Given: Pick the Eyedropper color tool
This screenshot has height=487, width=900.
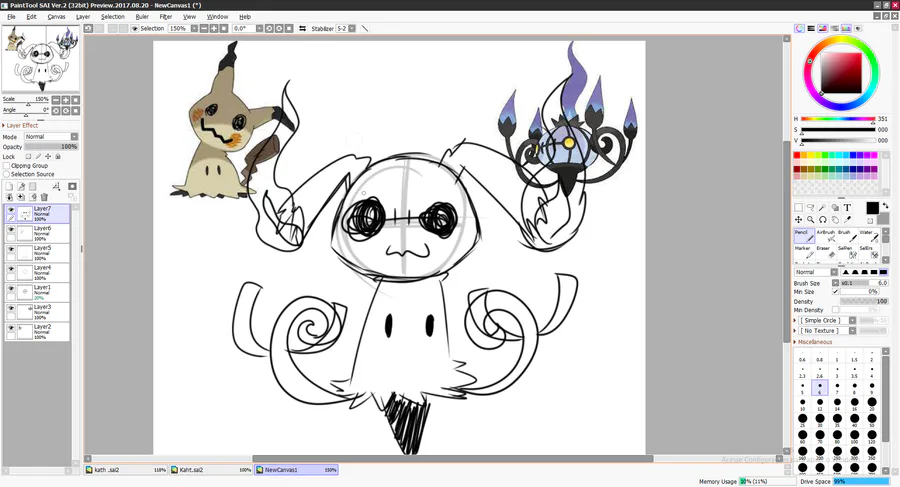Looking at the screenshot, I should pyautogui.click(x=847, y=219).
